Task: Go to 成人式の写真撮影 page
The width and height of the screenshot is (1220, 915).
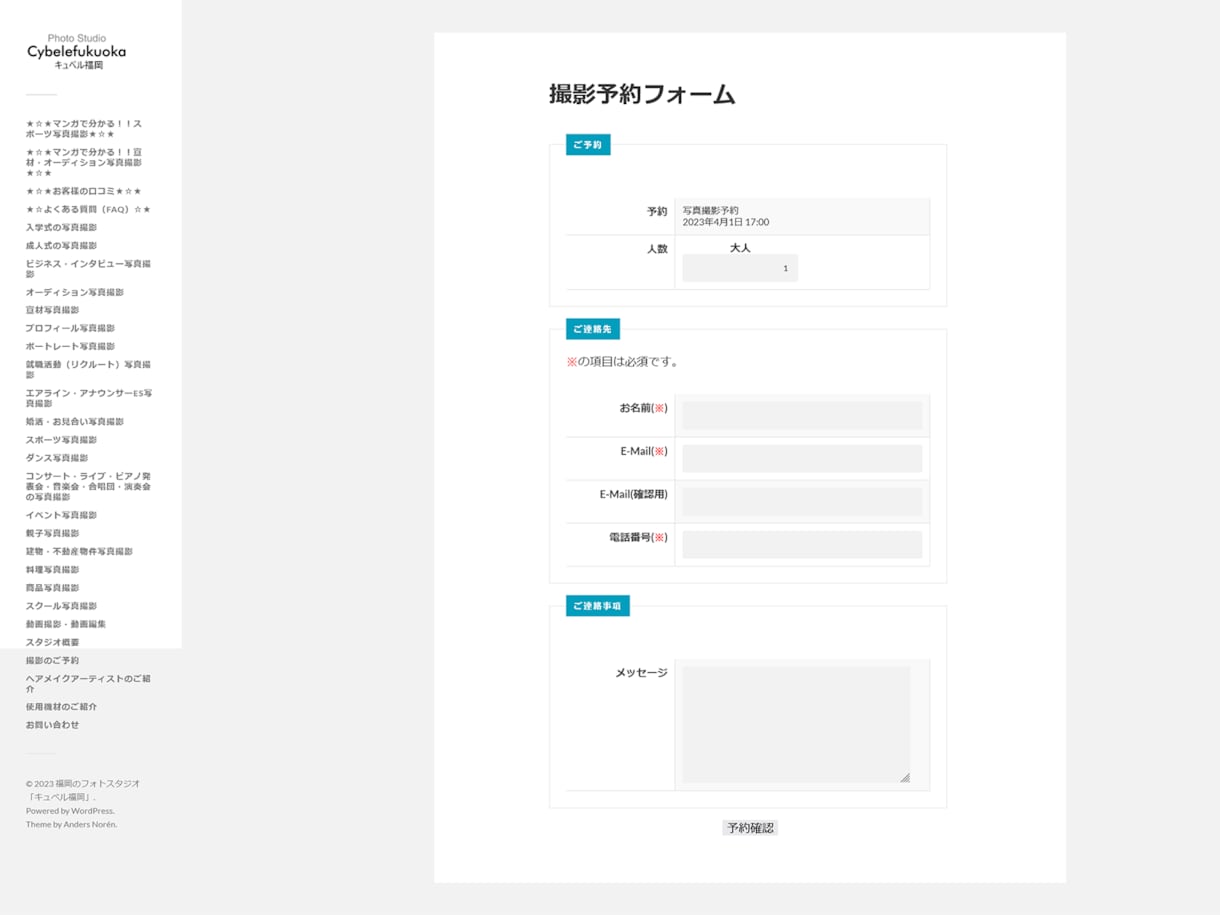Action: pos(61,245)
